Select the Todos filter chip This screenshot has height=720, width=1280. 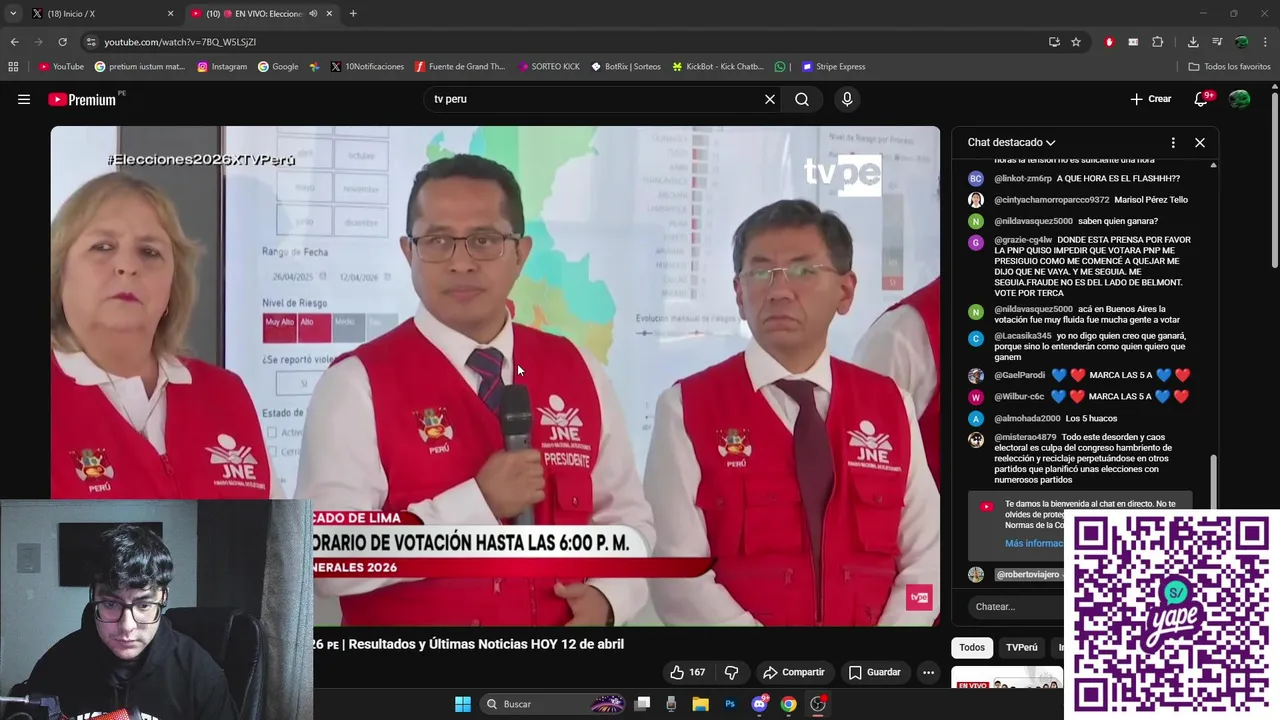(x=972, y=647)
